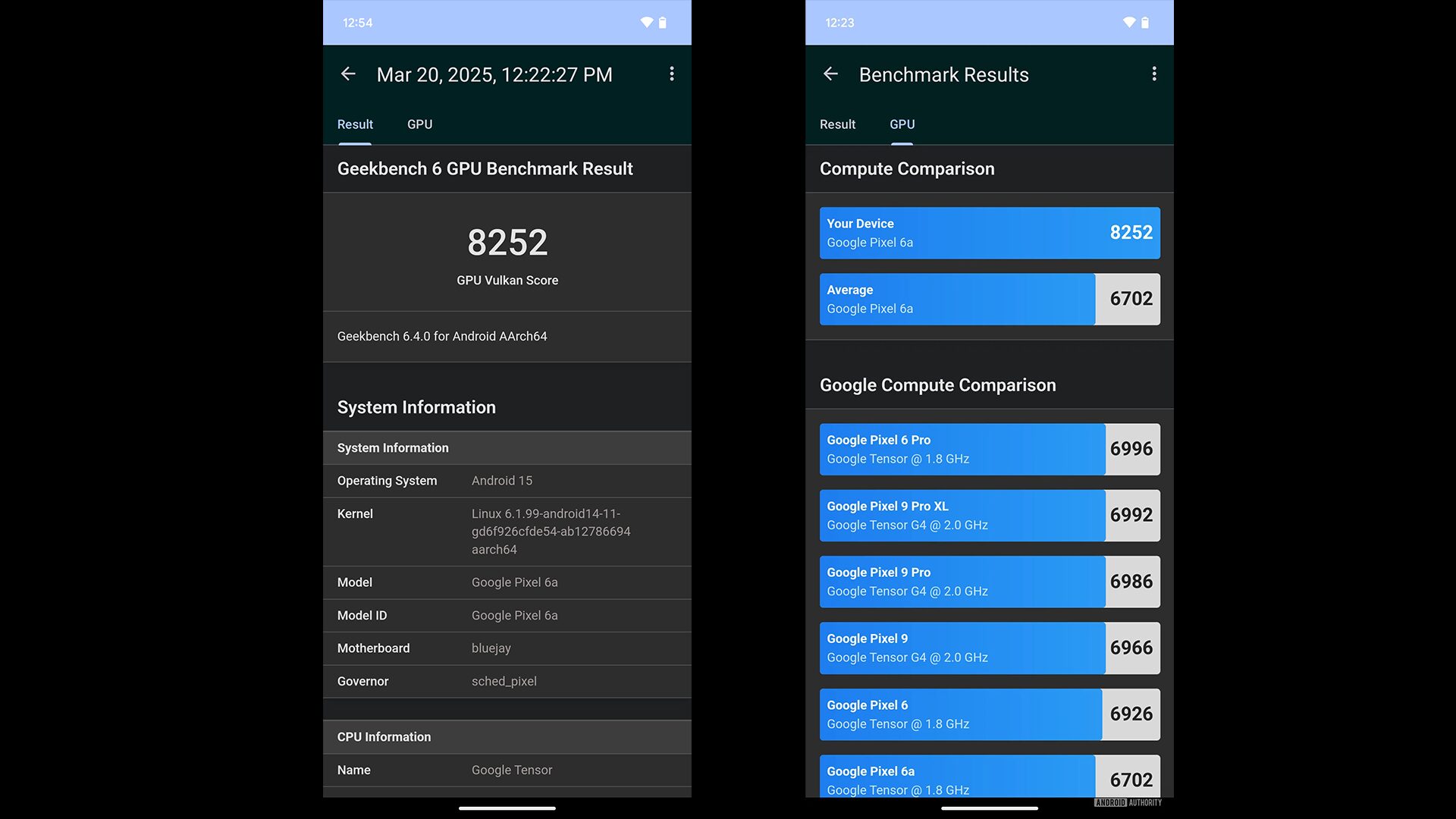This screenshot has width=1456, height=819.
Task: Tap Your Device 8252 comparison bar
Action: pyautogui.click(x=990, y=233)
